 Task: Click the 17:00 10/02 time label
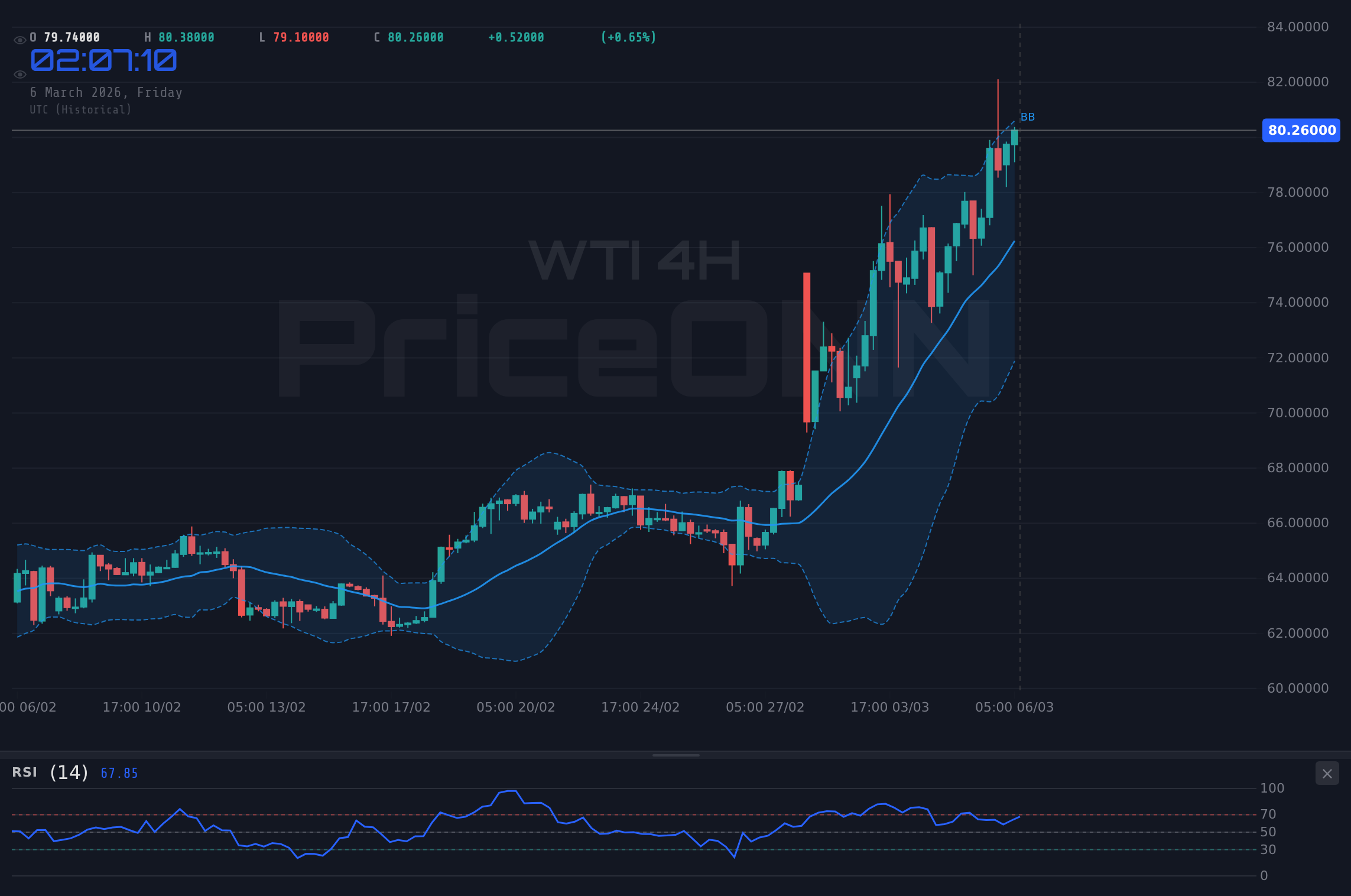[x=142, y=707]
